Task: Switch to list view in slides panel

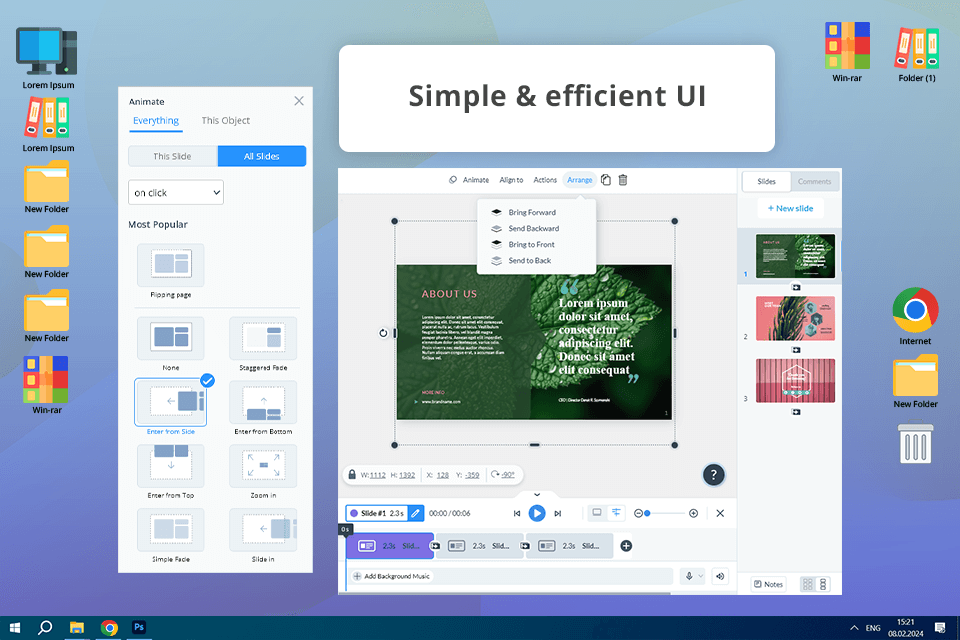Action: point(823,584)
